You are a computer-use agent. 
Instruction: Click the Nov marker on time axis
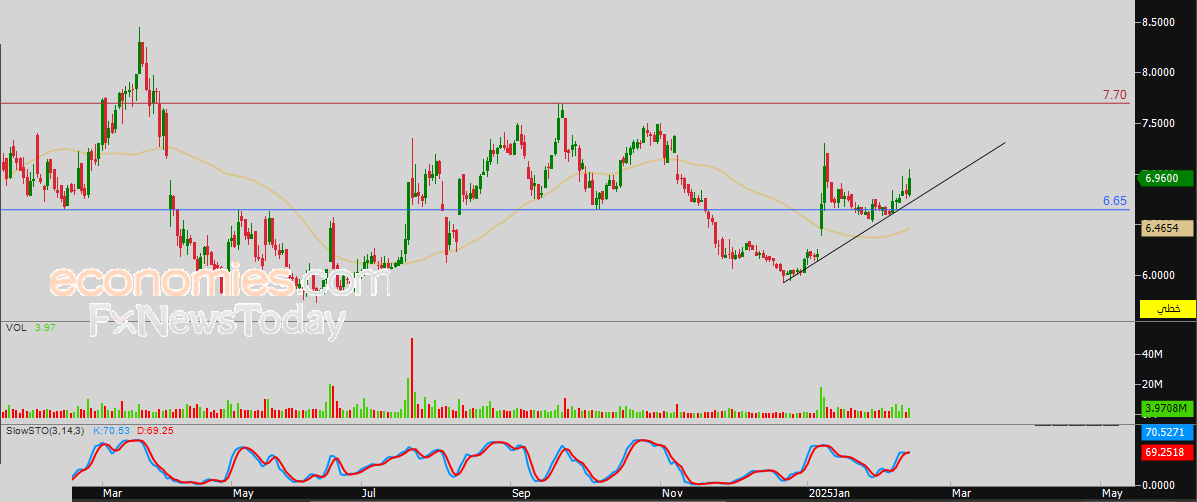pos(671,493)
